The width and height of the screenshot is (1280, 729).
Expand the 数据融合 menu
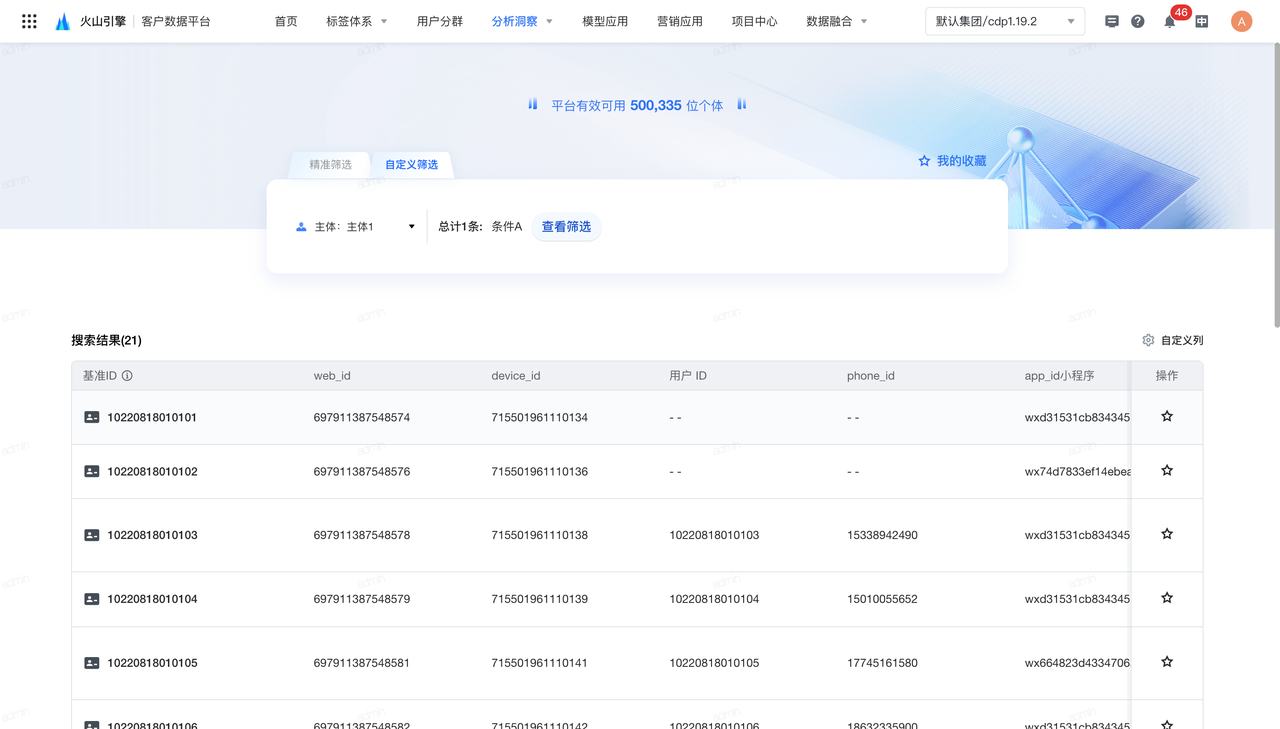[x=837, y=21]
